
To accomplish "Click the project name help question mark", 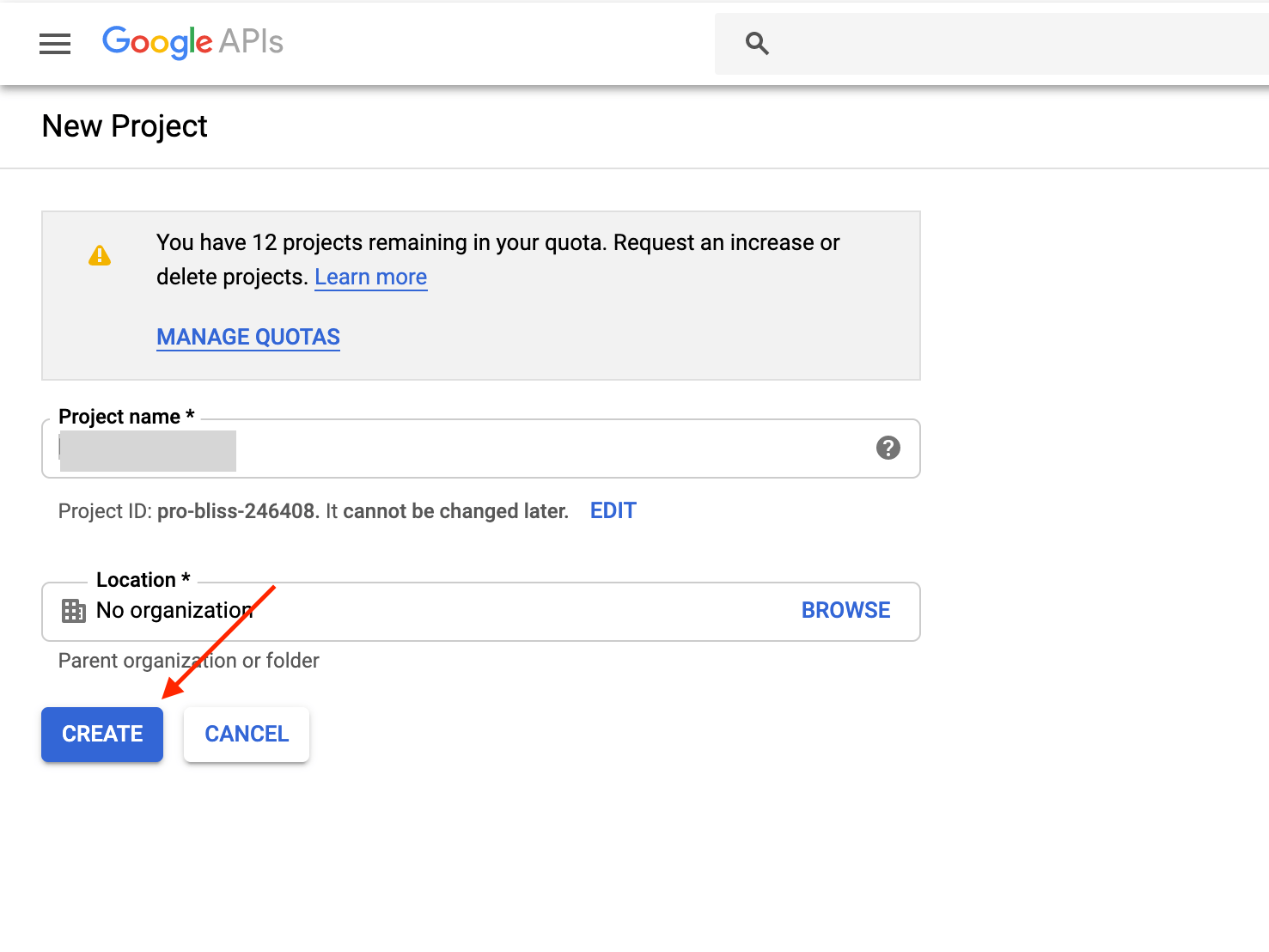I will (888, 448).
